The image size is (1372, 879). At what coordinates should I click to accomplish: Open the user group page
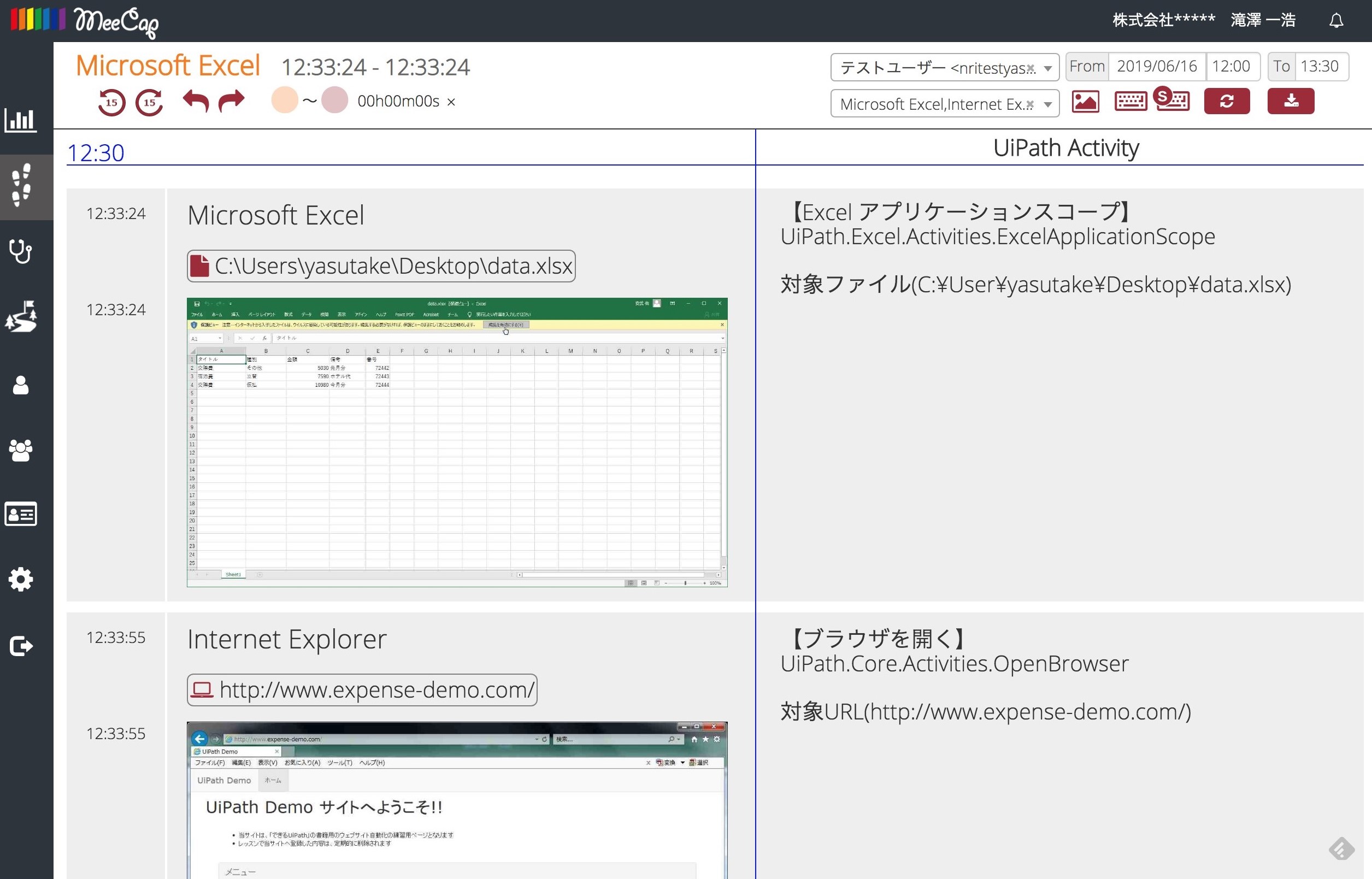click(21, 450)
